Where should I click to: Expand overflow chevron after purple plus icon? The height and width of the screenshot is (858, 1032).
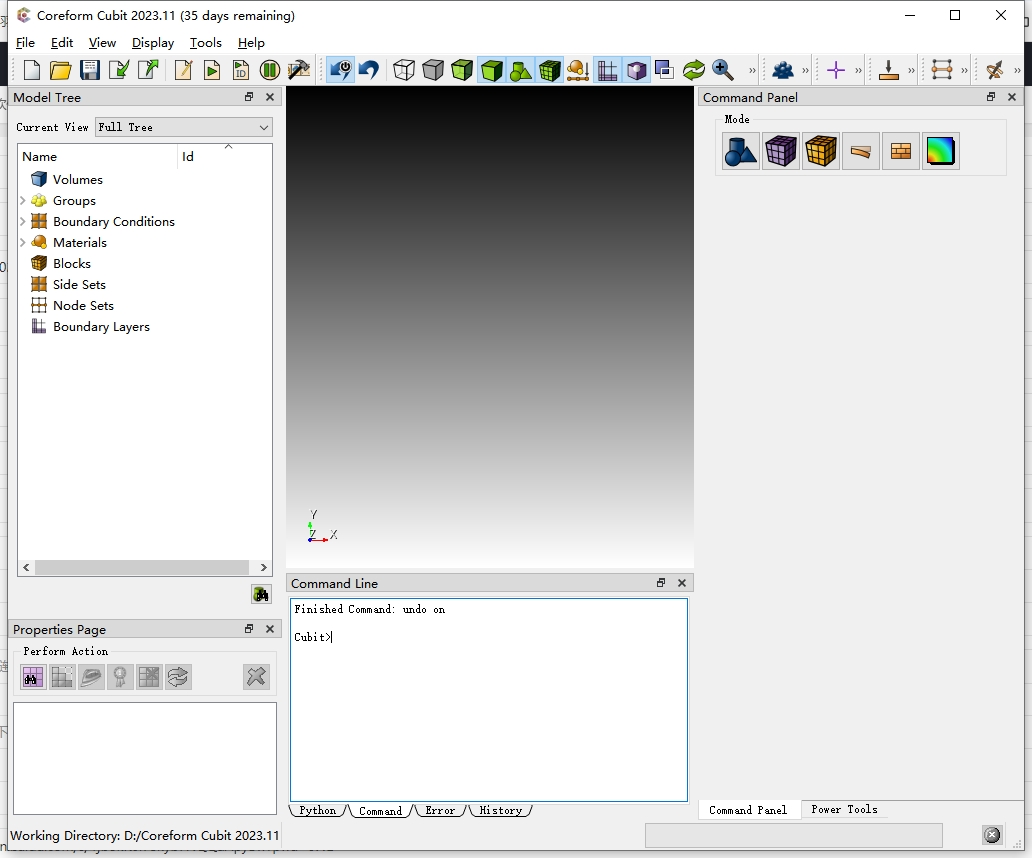pos(858,70)
